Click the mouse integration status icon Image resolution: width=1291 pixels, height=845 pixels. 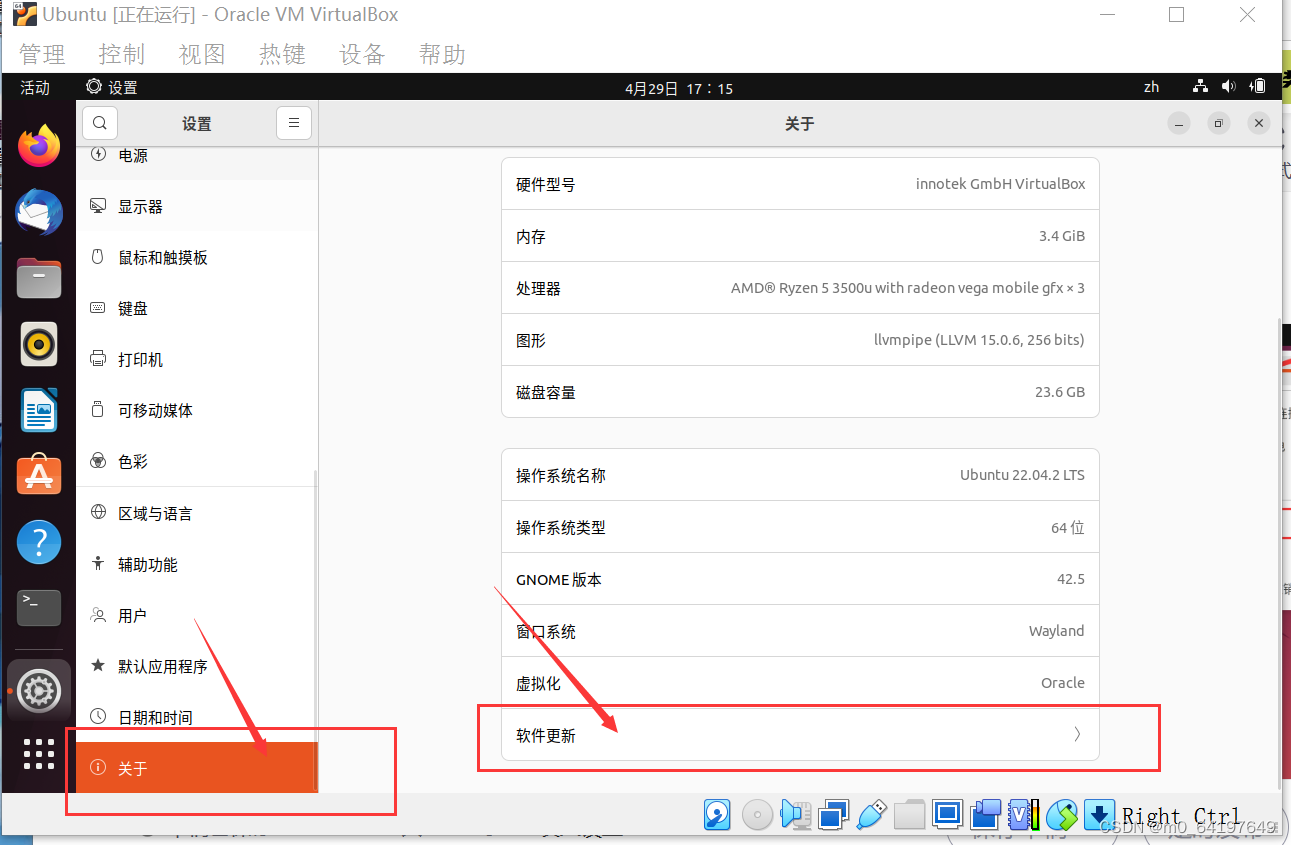click(1061, 816)
